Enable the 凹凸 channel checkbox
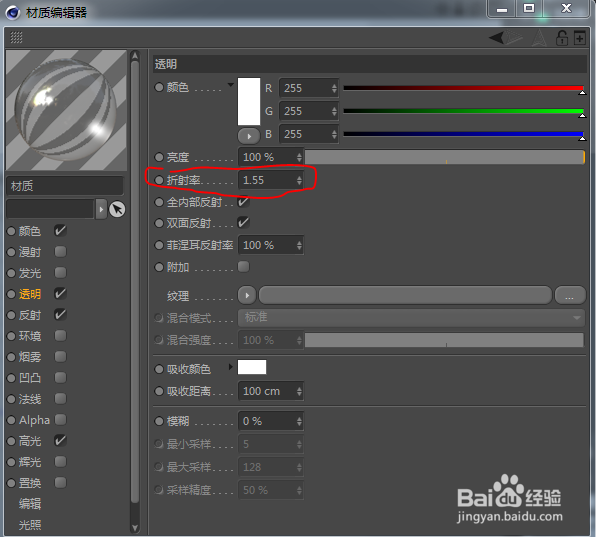The width and height of the screenshot is (596, 537). click(x=60, y=378)
